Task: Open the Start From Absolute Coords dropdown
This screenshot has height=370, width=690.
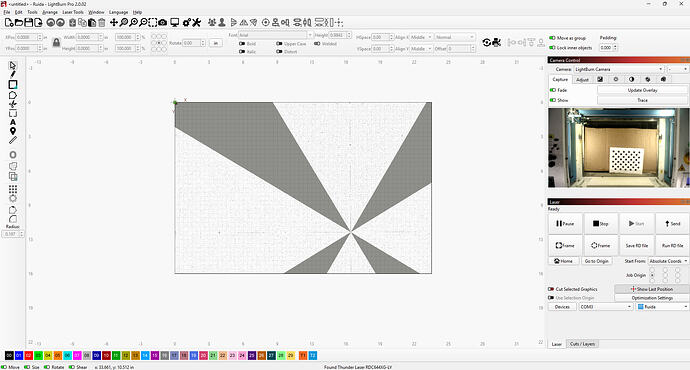Action: click(668, 261)
